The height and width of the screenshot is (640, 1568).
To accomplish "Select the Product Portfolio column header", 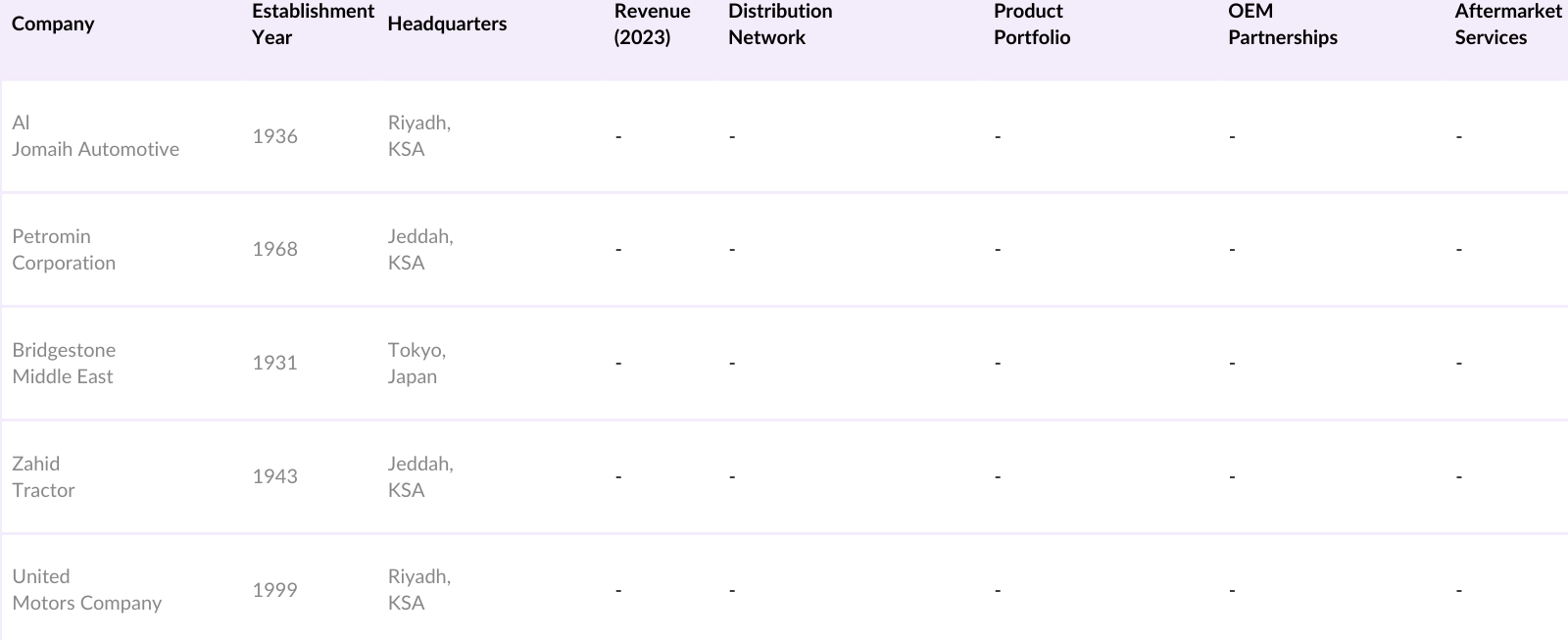I will click(x=1031, y=24).
